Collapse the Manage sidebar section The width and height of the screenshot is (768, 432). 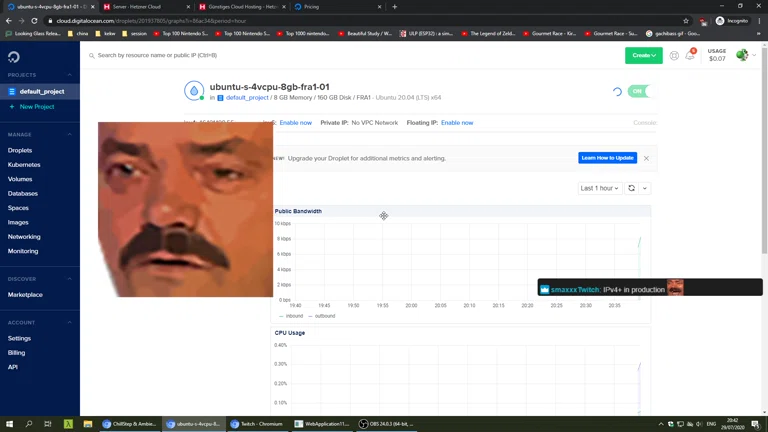coord(70,134)
